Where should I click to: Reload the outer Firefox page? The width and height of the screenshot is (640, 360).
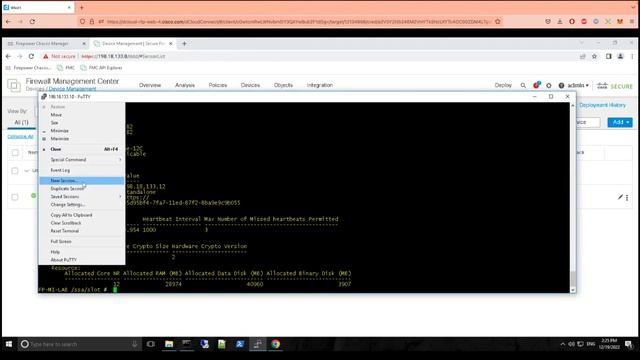coord(32,22)
